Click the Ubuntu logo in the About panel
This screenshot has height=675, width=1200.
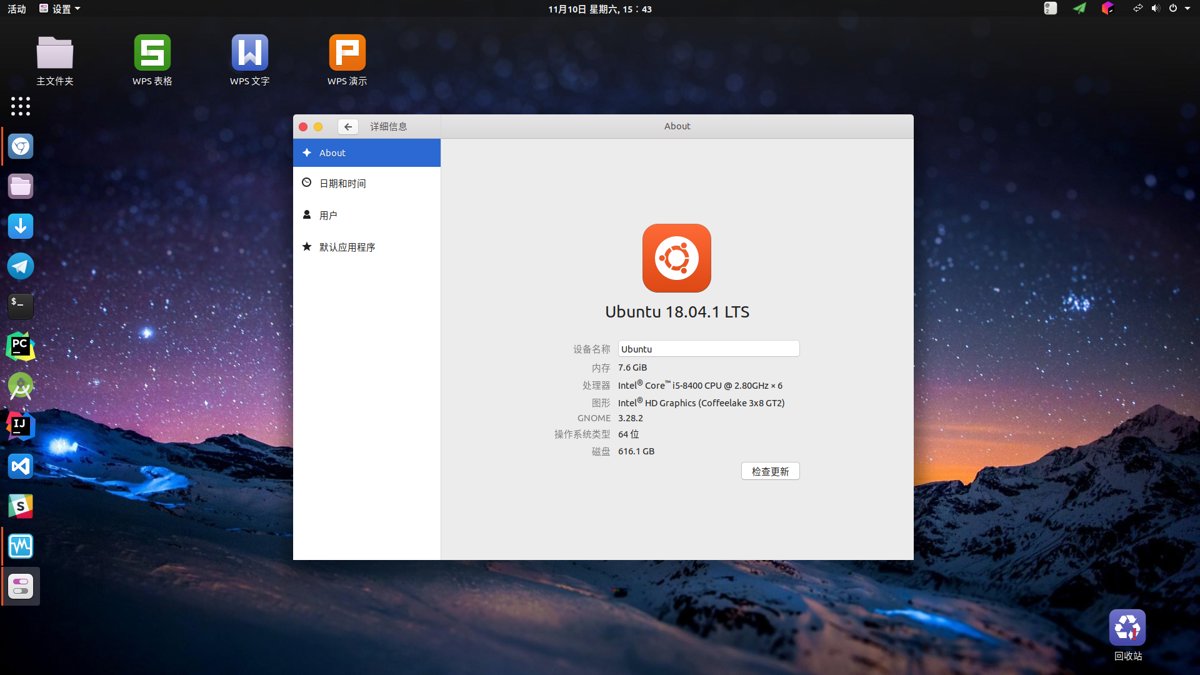[x=677, y=258]
